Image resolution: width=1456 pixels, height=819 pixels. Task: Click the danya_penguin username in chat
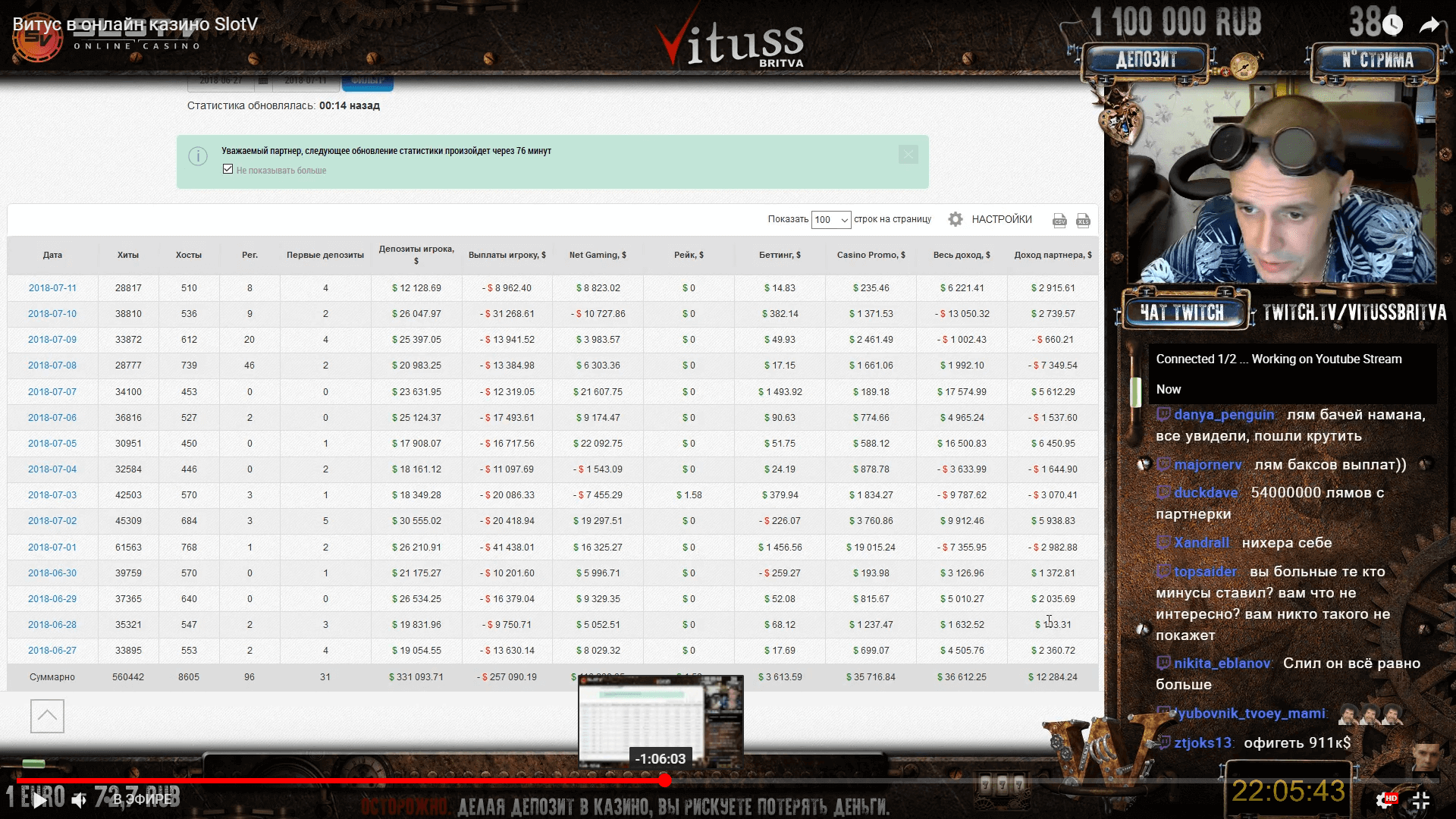pyautogui.click(x=1223, y=415)
